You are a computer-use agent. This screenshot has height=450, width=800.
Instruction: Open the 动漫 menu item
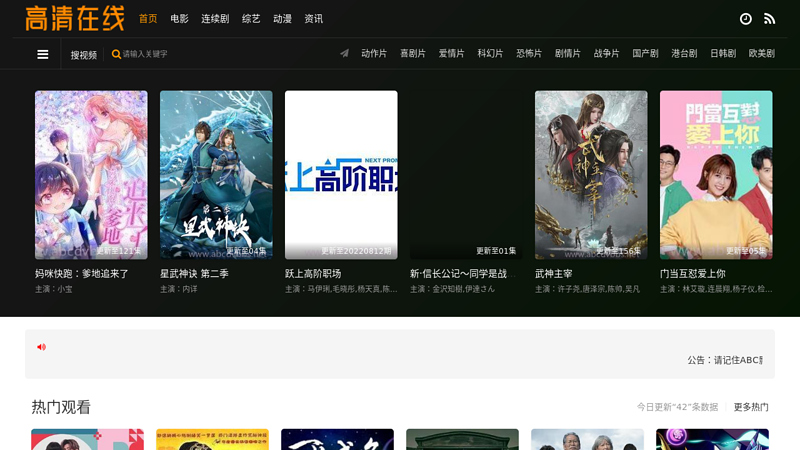point(282,19)
